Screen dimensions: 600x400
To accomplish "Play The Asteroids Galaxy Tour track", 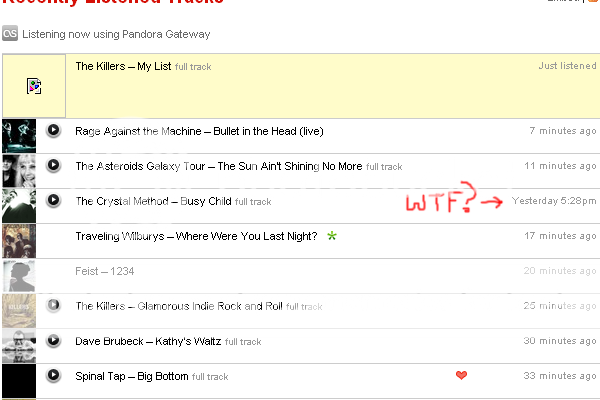I will 54,165.
